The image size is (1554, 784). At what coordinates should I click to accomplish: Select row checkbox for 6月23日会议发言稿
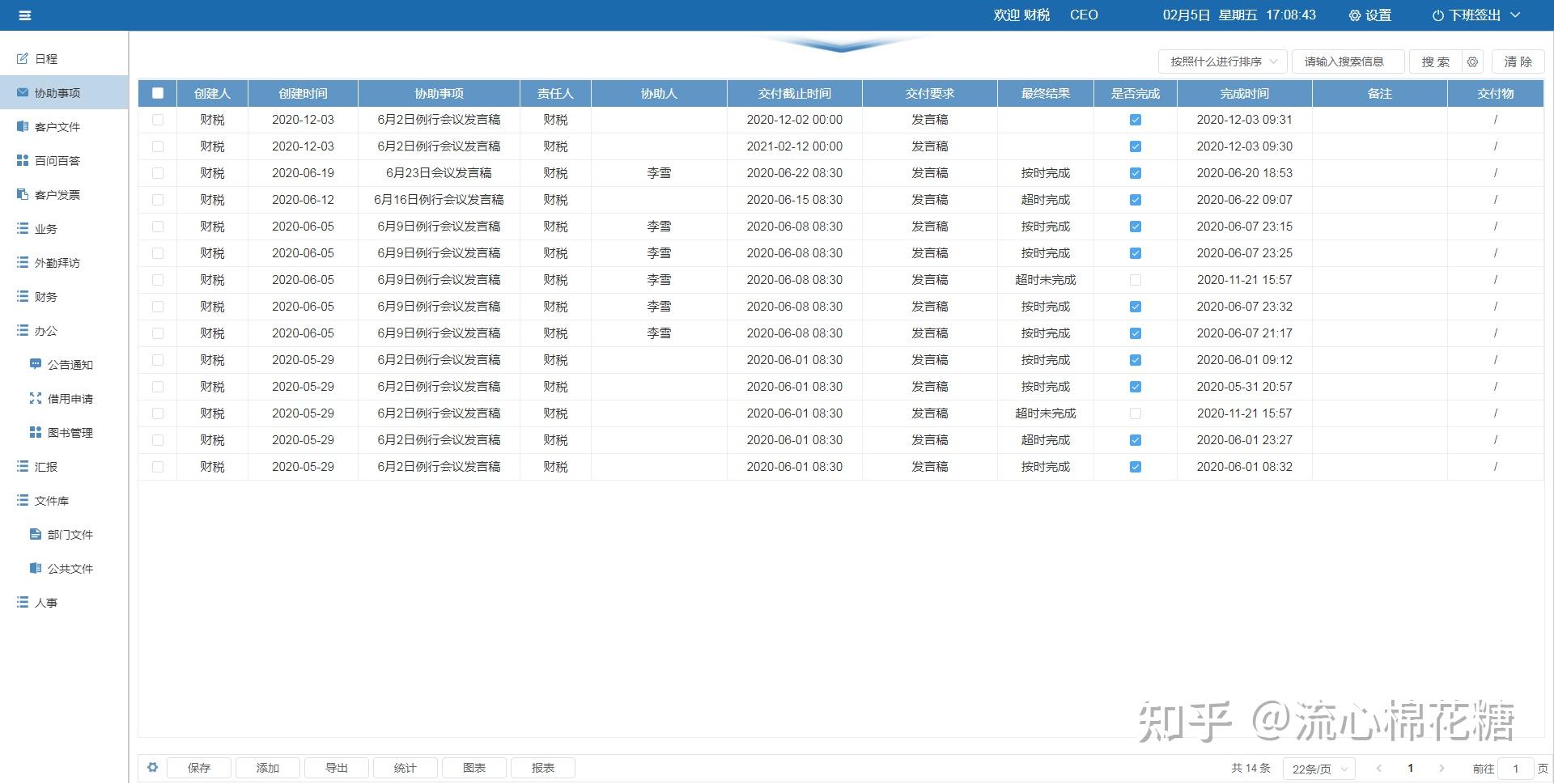point(158,173)
